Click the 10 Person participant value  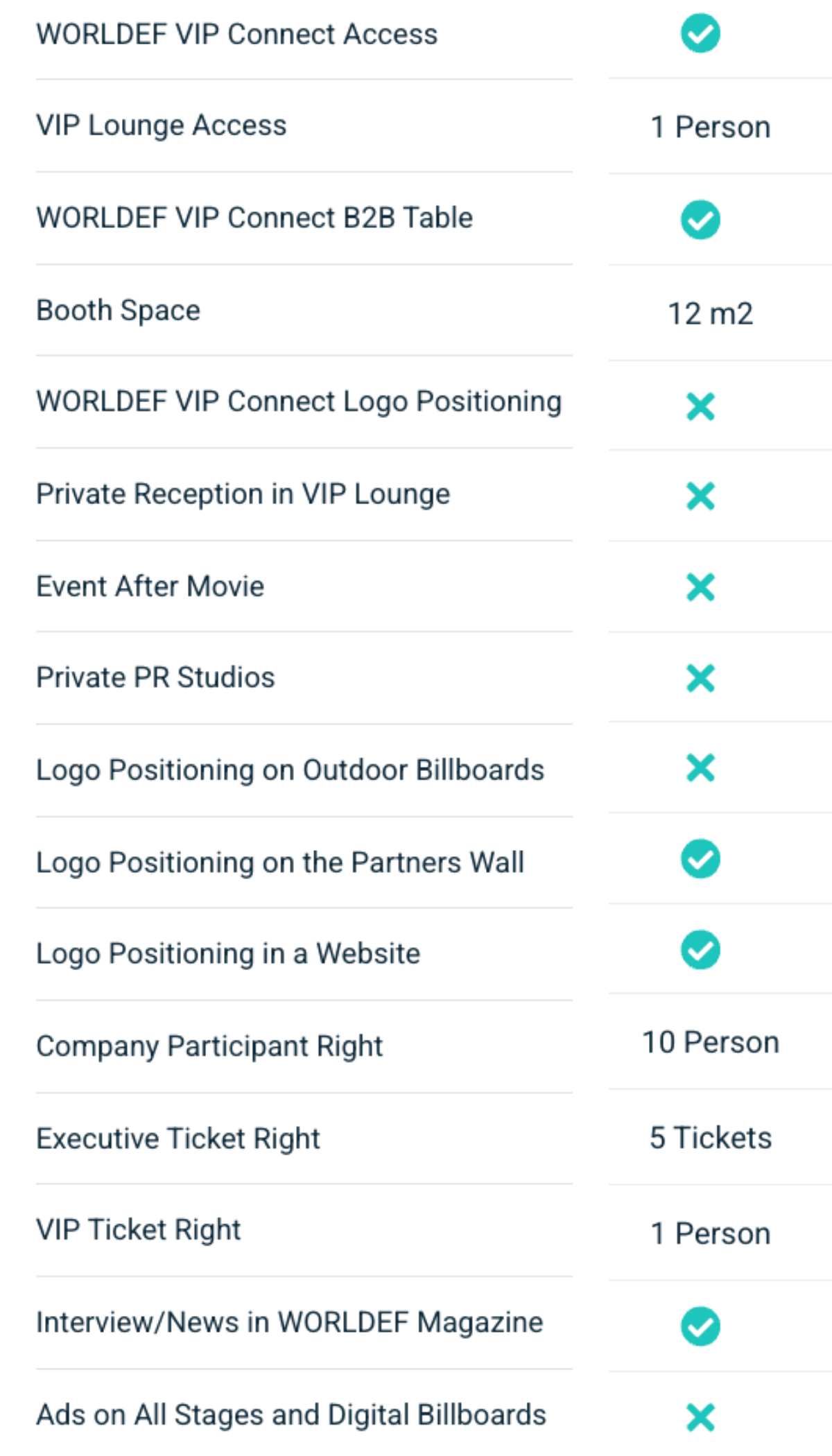(x=711, y=1043)
